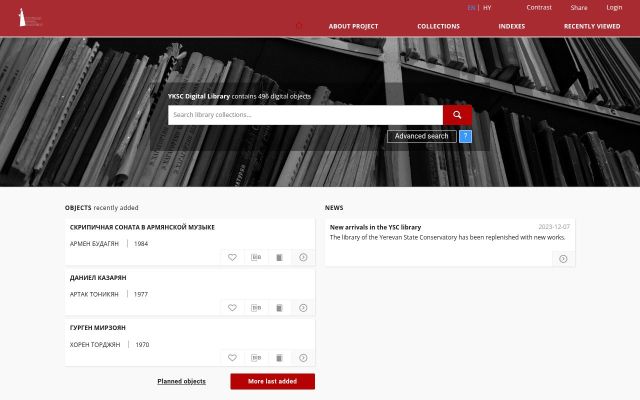Click More last added button
Viewport: 640px width, 400px height.
pyautogui.click(x=273, y=381)
